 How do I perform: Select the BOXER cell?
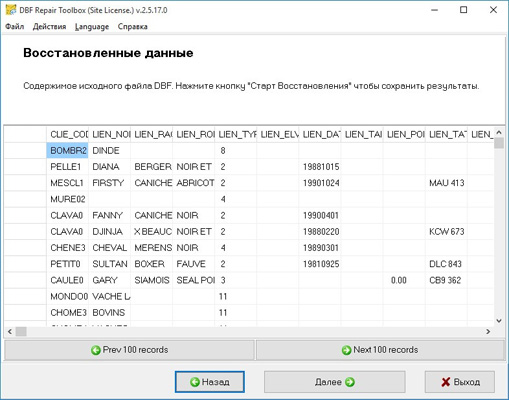(152, 264)
